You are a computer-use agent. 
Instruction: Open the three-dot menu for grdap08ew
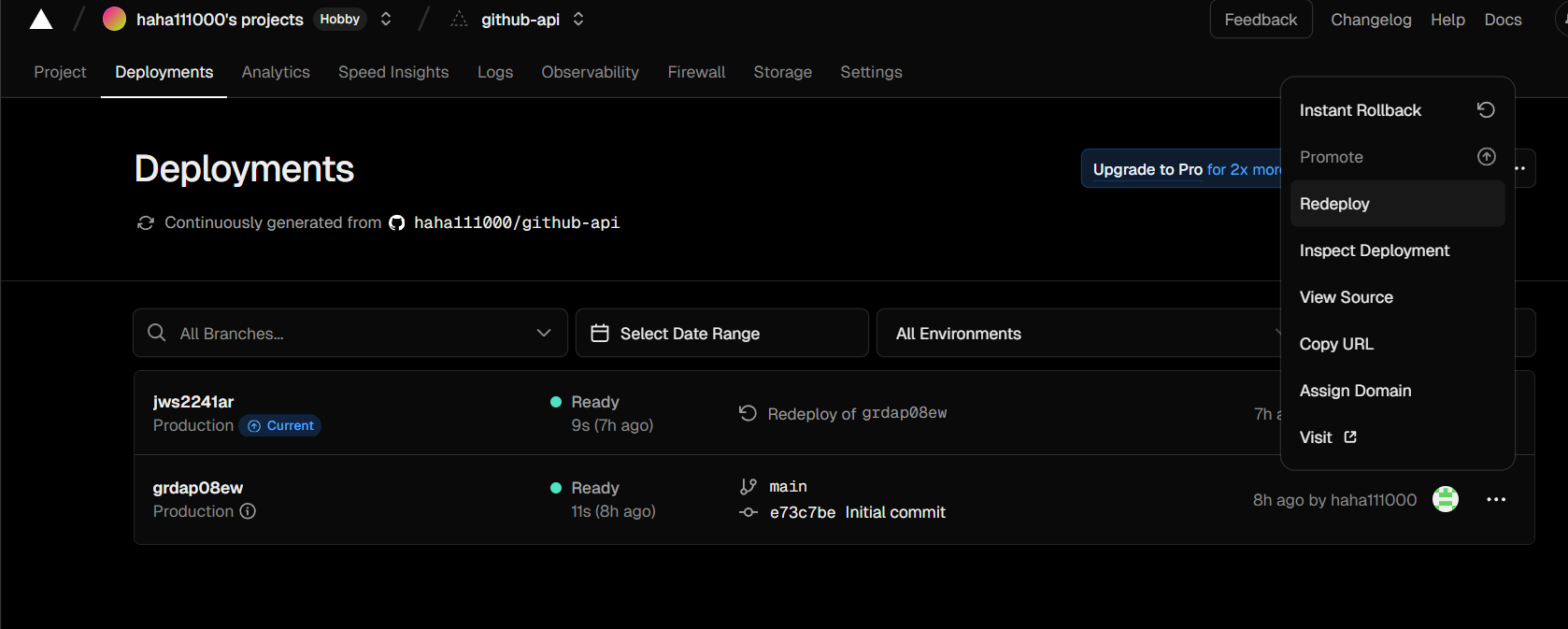pyautogui.click(x=1495, y=500)
